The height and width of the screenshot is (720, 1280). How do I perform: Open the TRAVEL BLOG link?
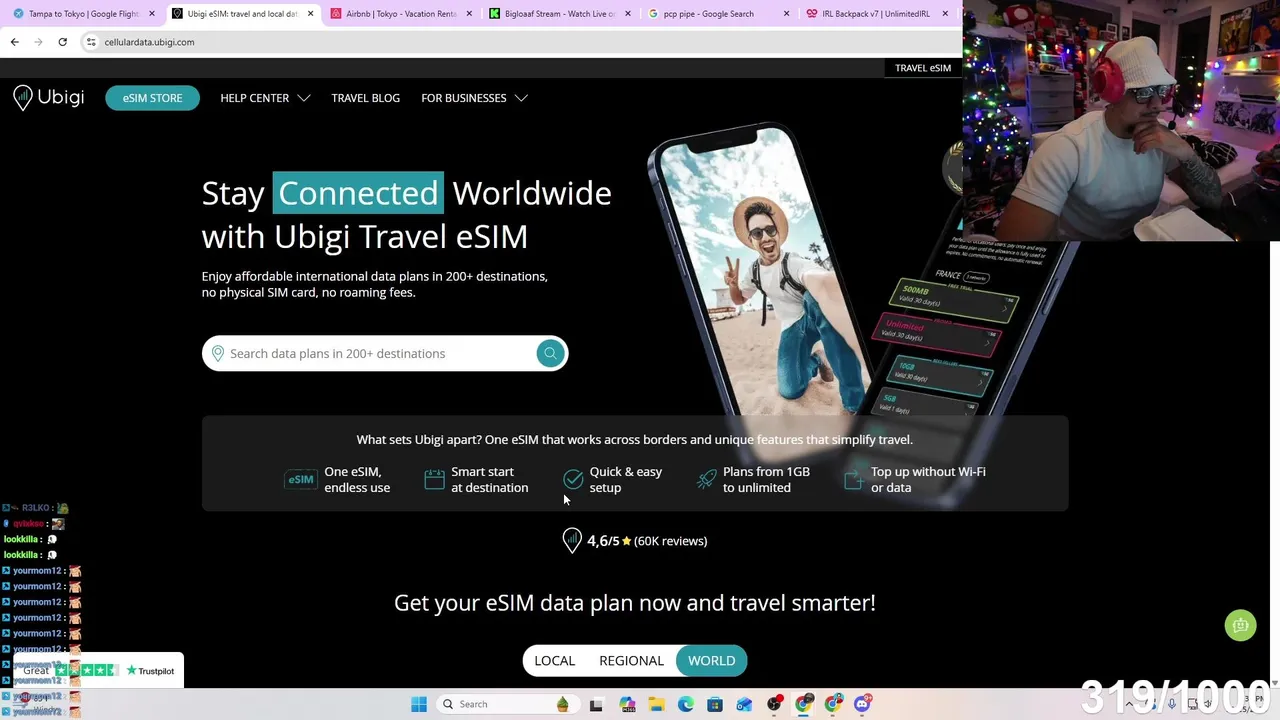[x=365, y=98]
